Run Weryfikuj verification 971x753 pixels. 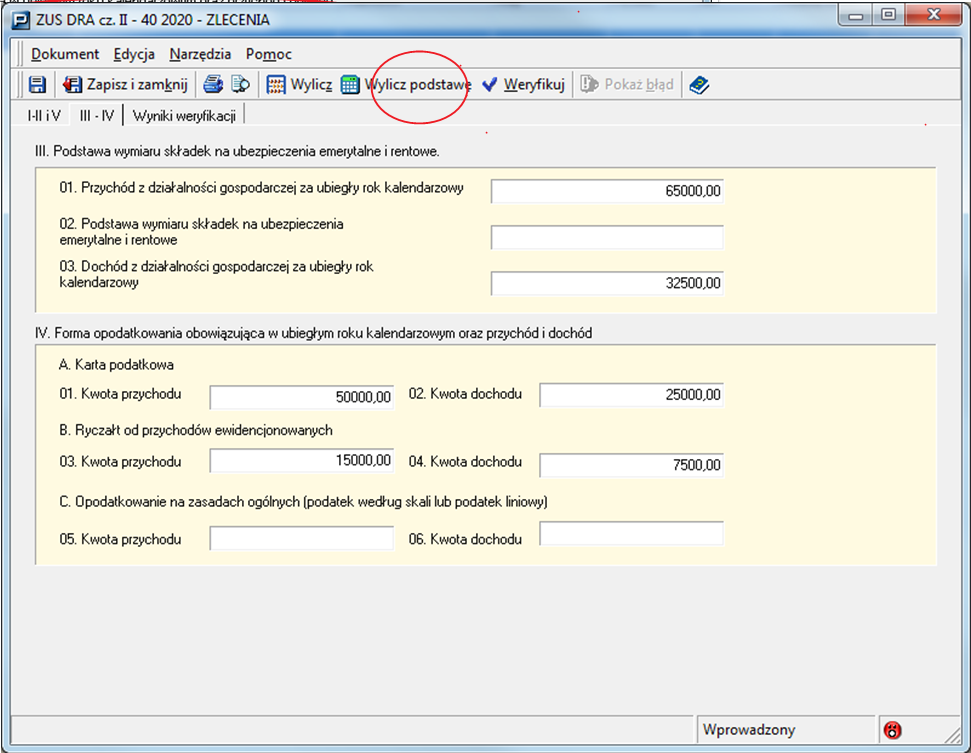(523, 85)
